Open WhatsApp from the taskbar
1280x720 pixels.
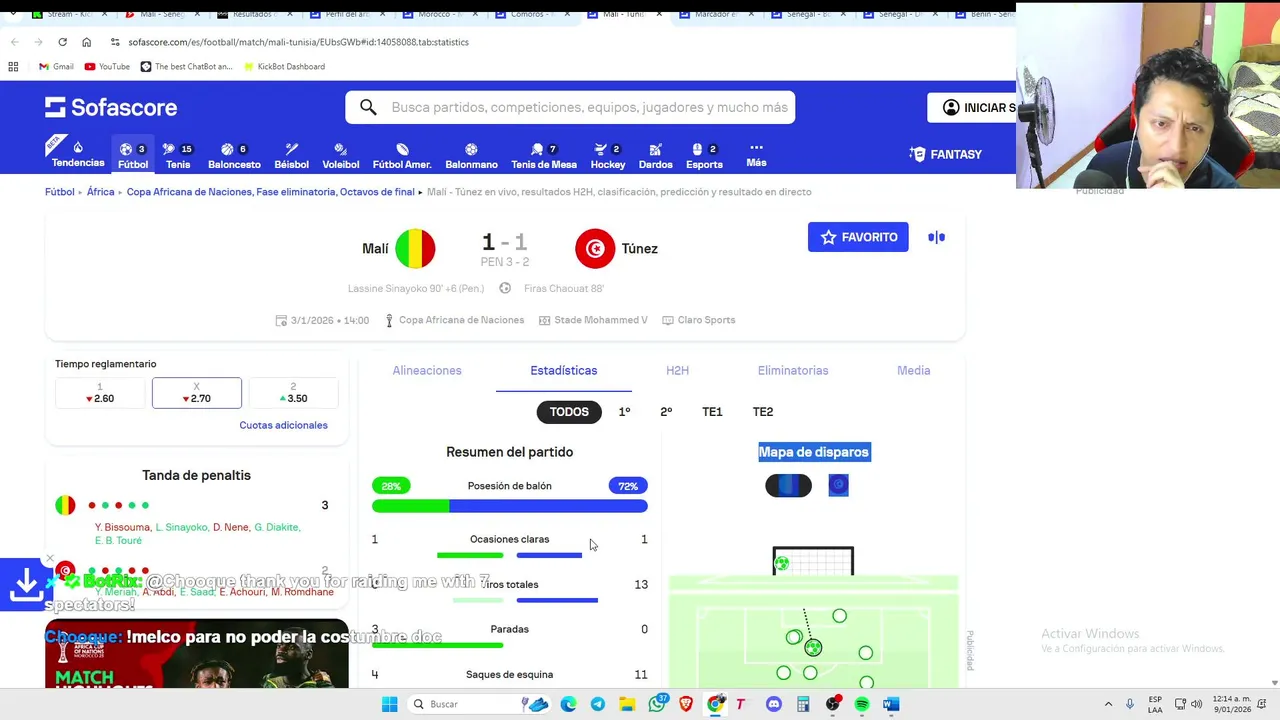[x=657, y=704]
